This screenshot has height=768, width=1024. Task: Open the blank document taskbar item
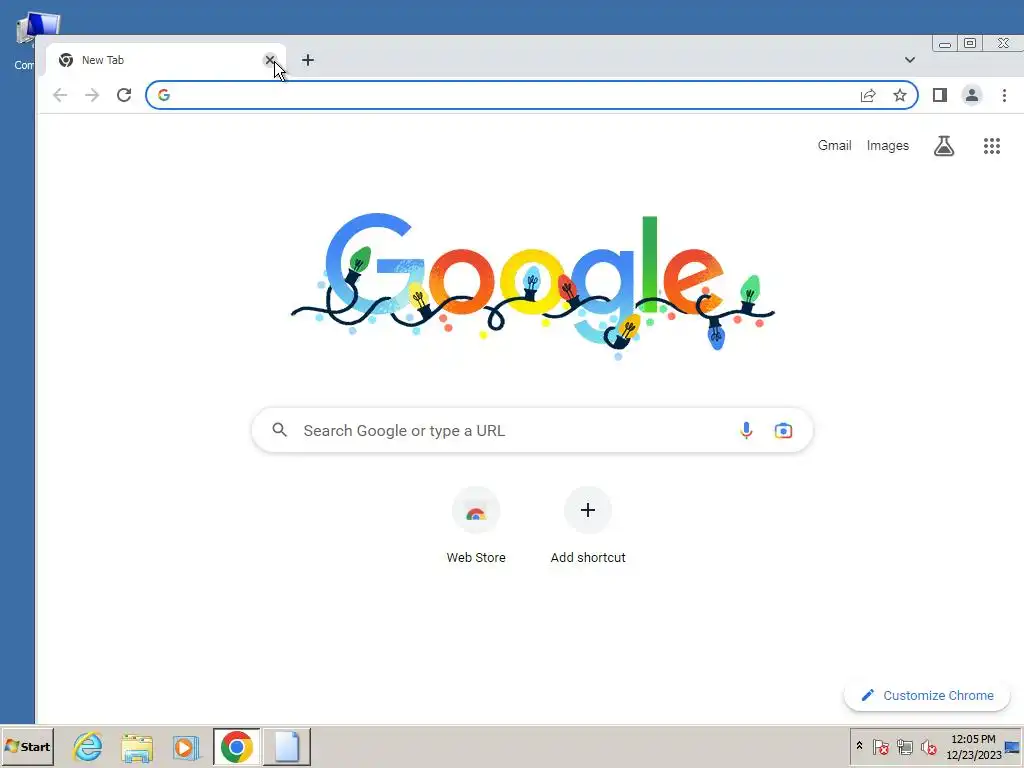287,746
